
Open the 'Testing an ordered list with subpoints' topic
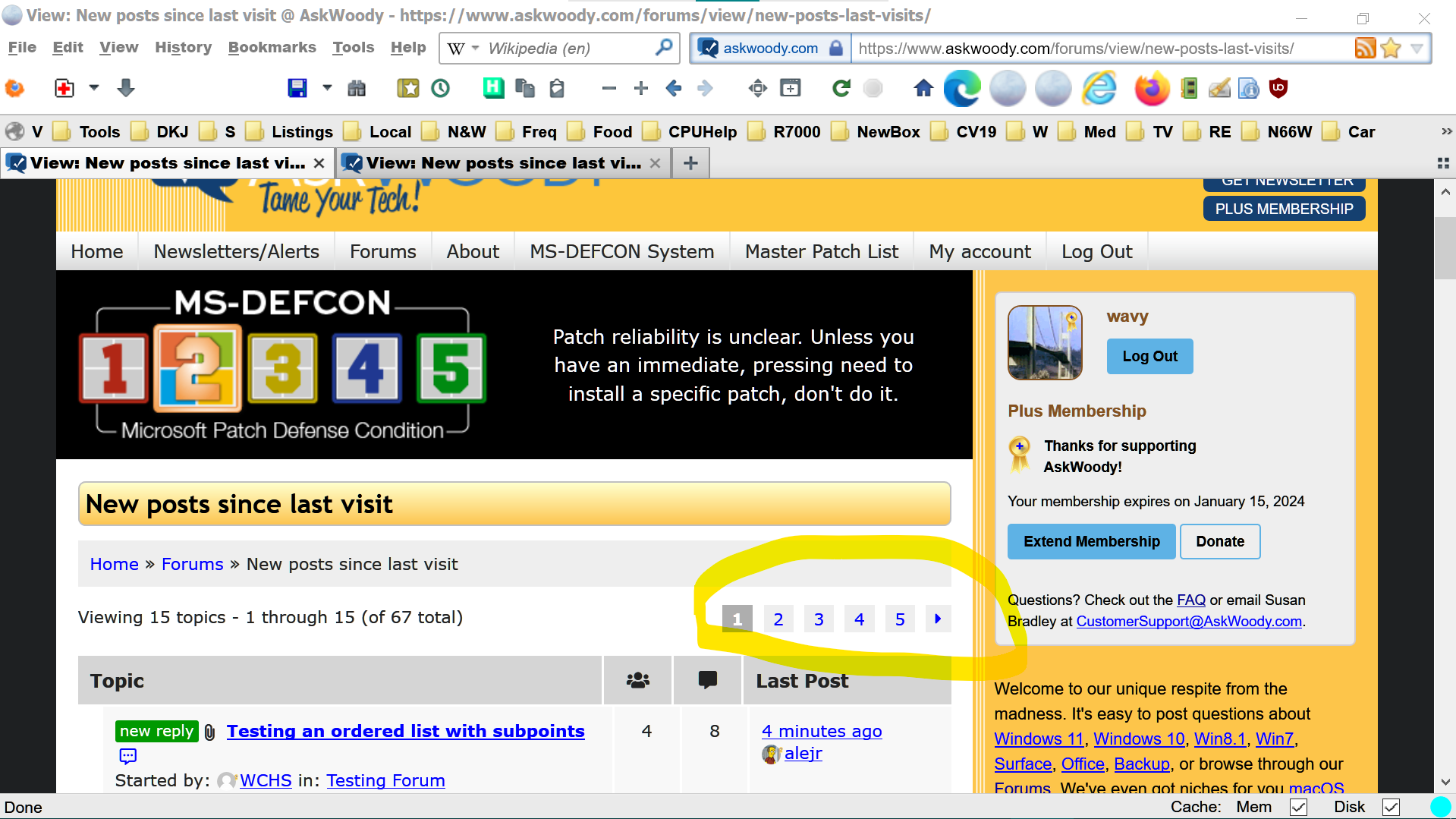pos(405,731)
